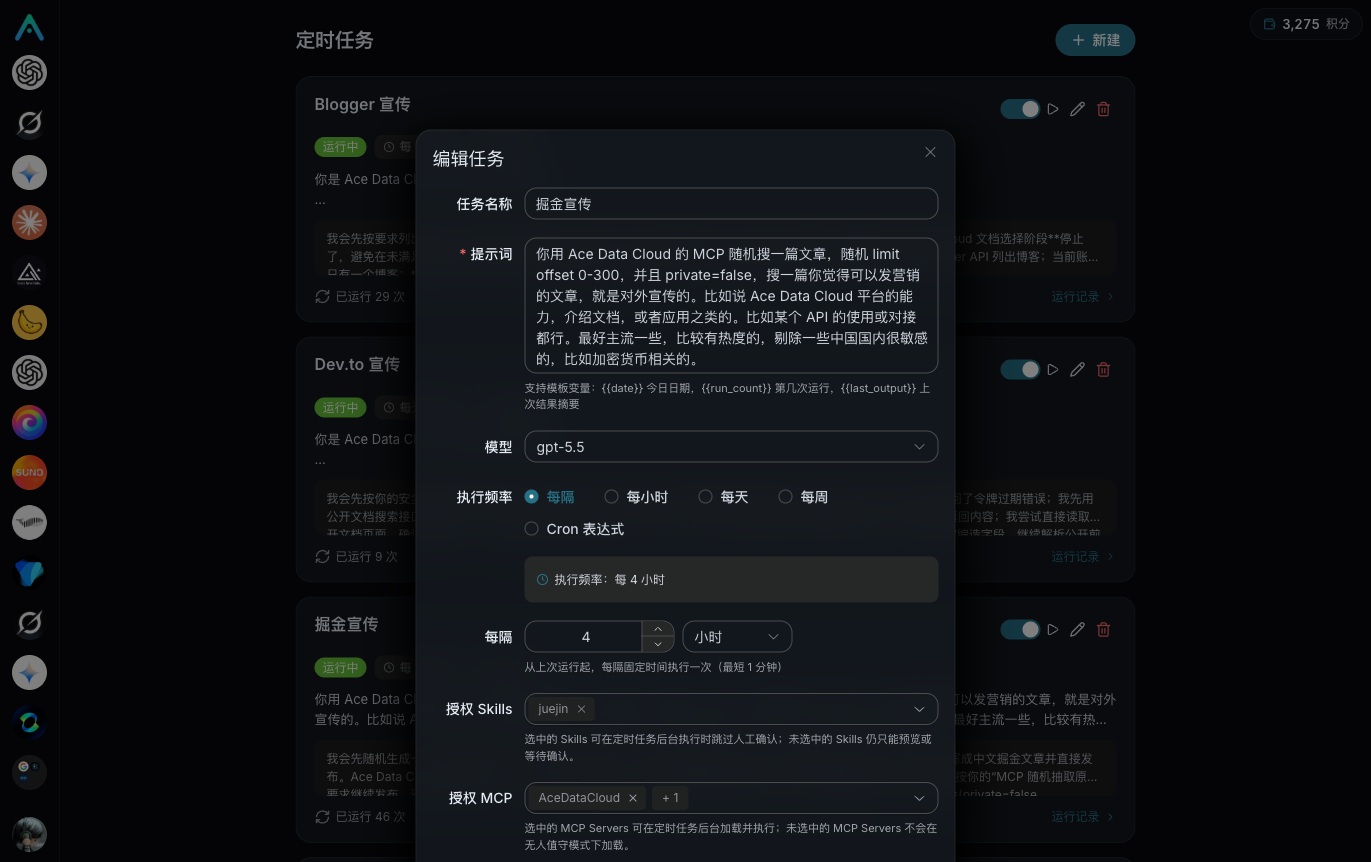Open Gemini star icon above the Claude icon
The height and width of the screenshot is (862, 1371).
[x=29, y=173]
